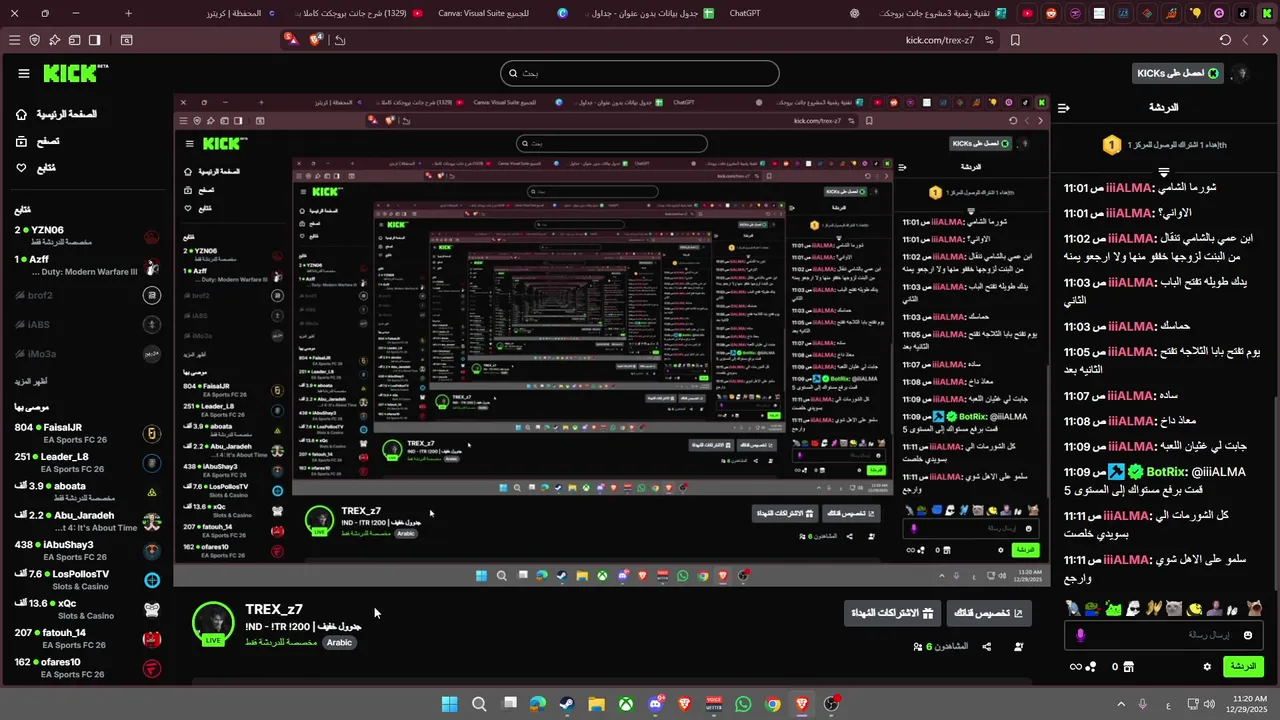Click the TREX_z7 channel name

click(274, 609)
